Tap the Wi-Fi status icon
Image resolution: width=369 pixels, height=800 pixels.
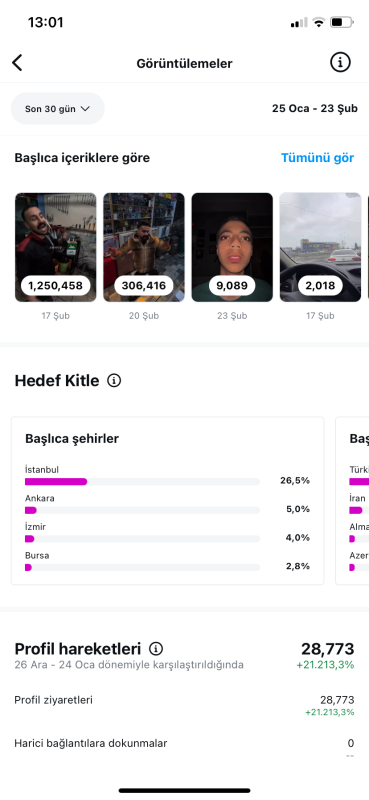click(x=319, y=22)
